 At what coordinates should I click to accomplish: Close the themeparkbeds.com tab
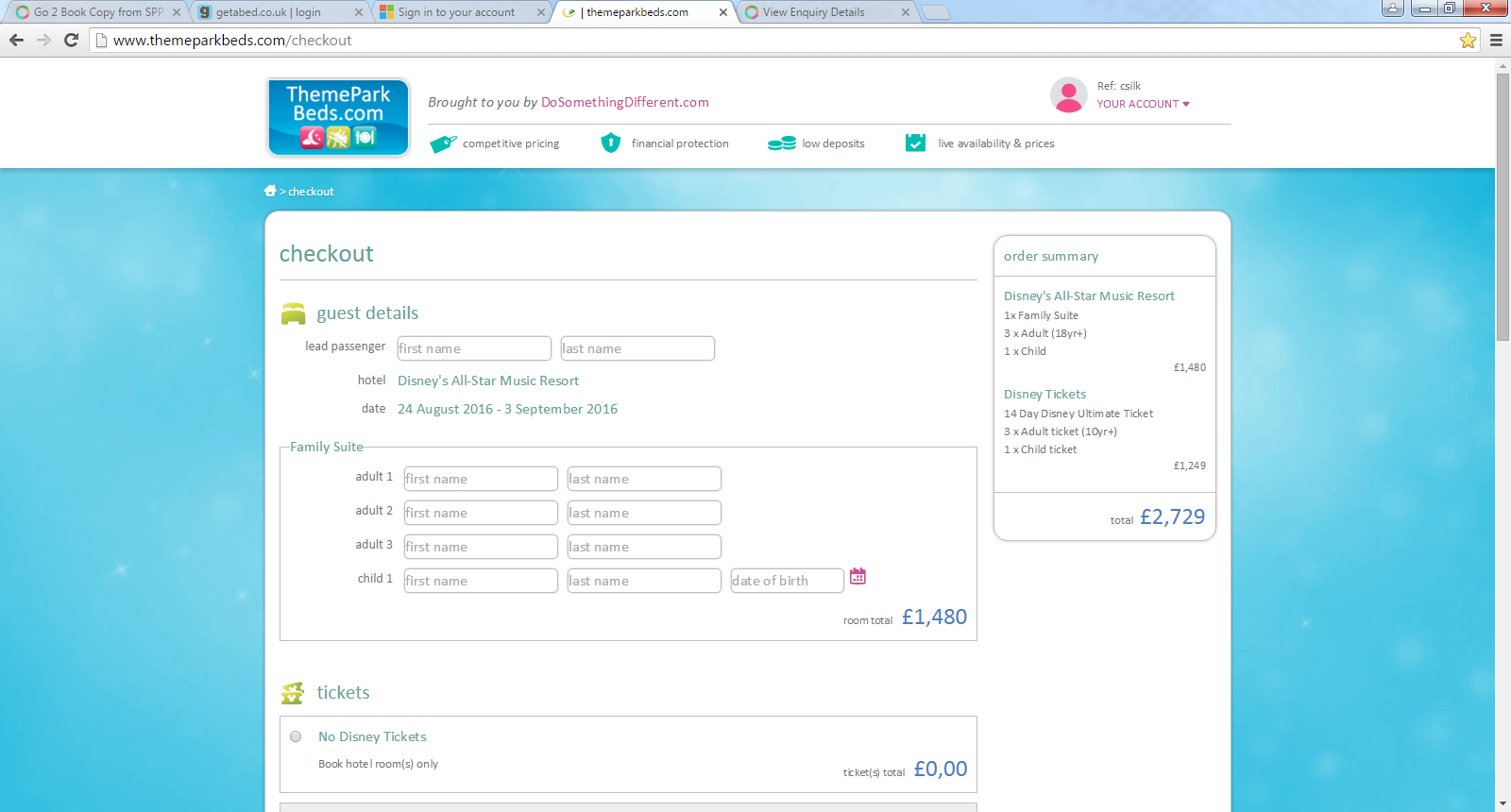pos(723,12)
